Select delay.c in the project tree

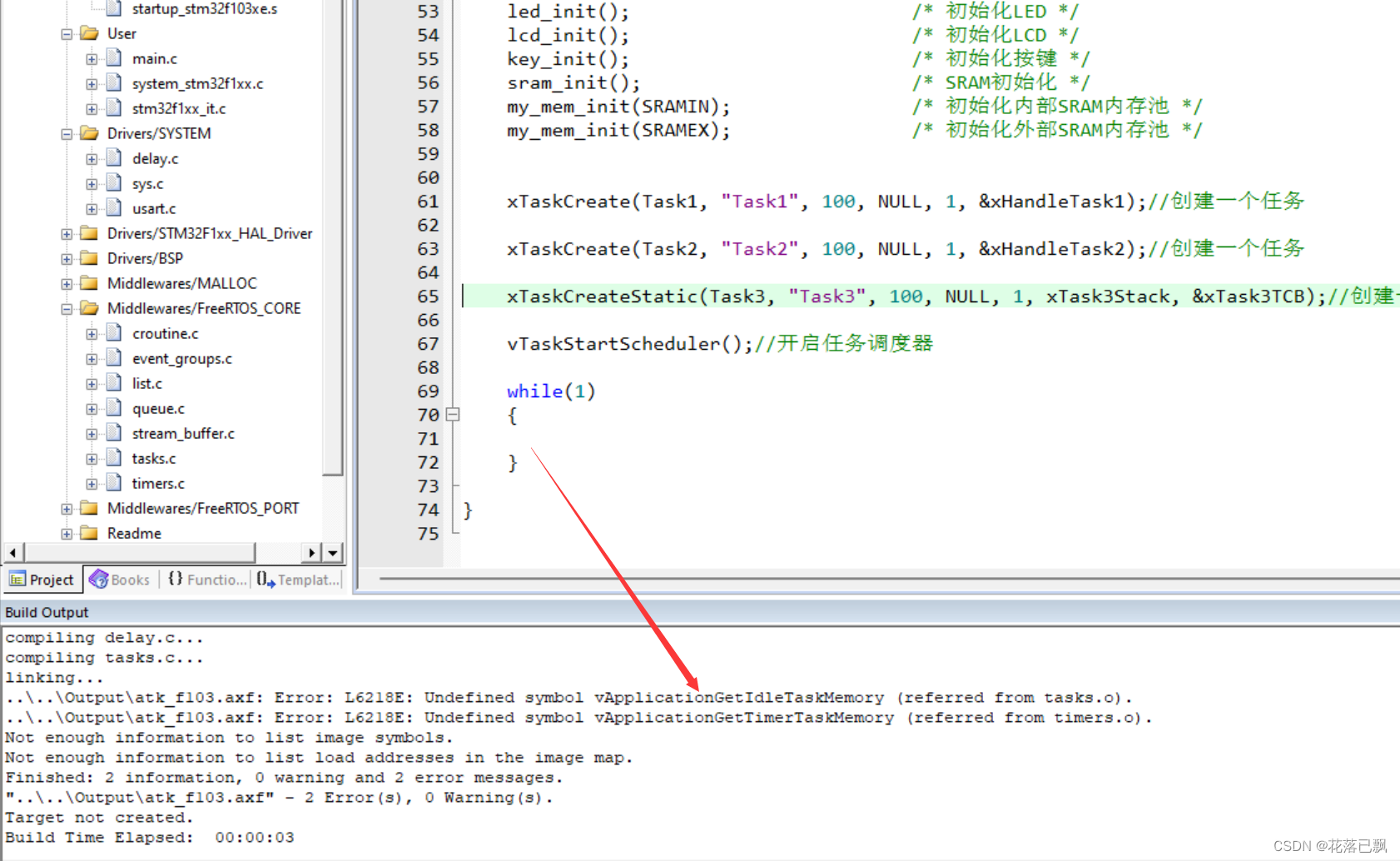pos(156,158)
